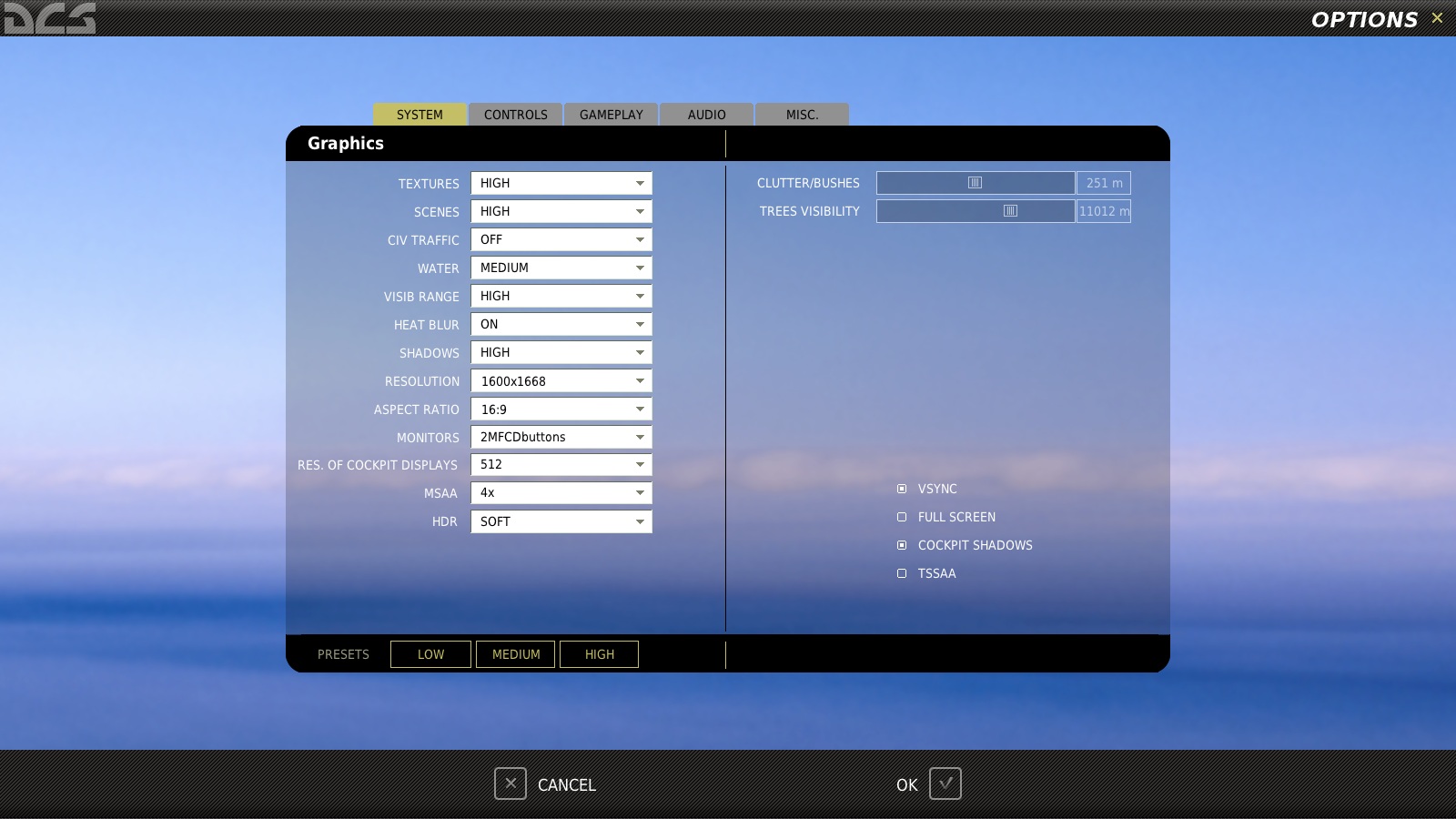Click the PRESETS label
Screen dimensions: 1456x819
[x=343, y=654]
